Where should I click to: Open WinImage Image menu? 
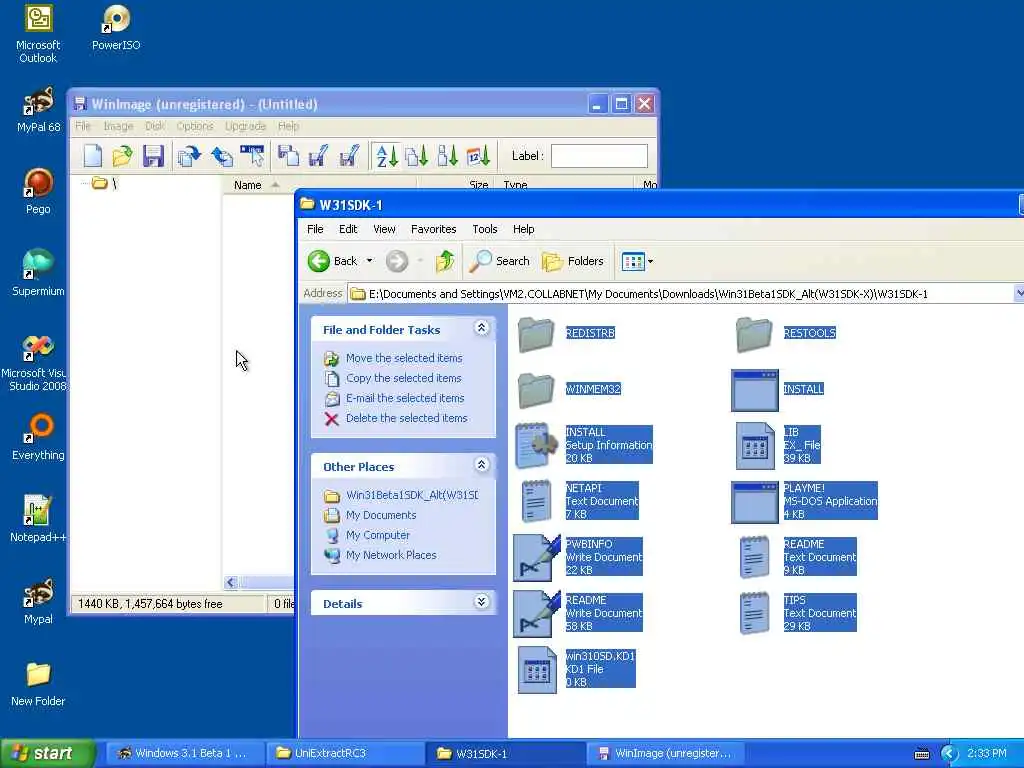118,126
